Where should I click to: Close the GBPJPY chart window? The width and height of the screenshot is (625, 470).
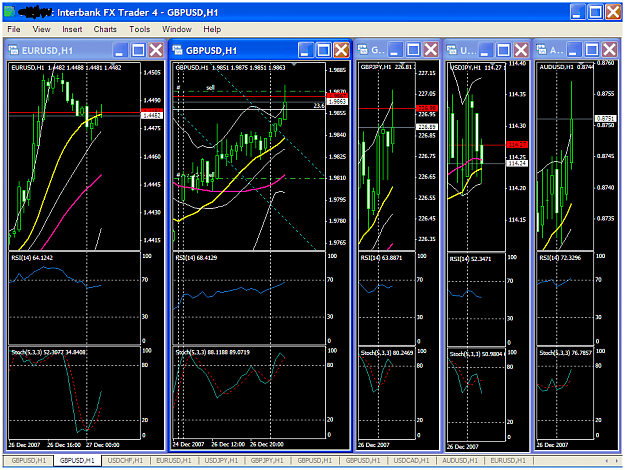431,50
